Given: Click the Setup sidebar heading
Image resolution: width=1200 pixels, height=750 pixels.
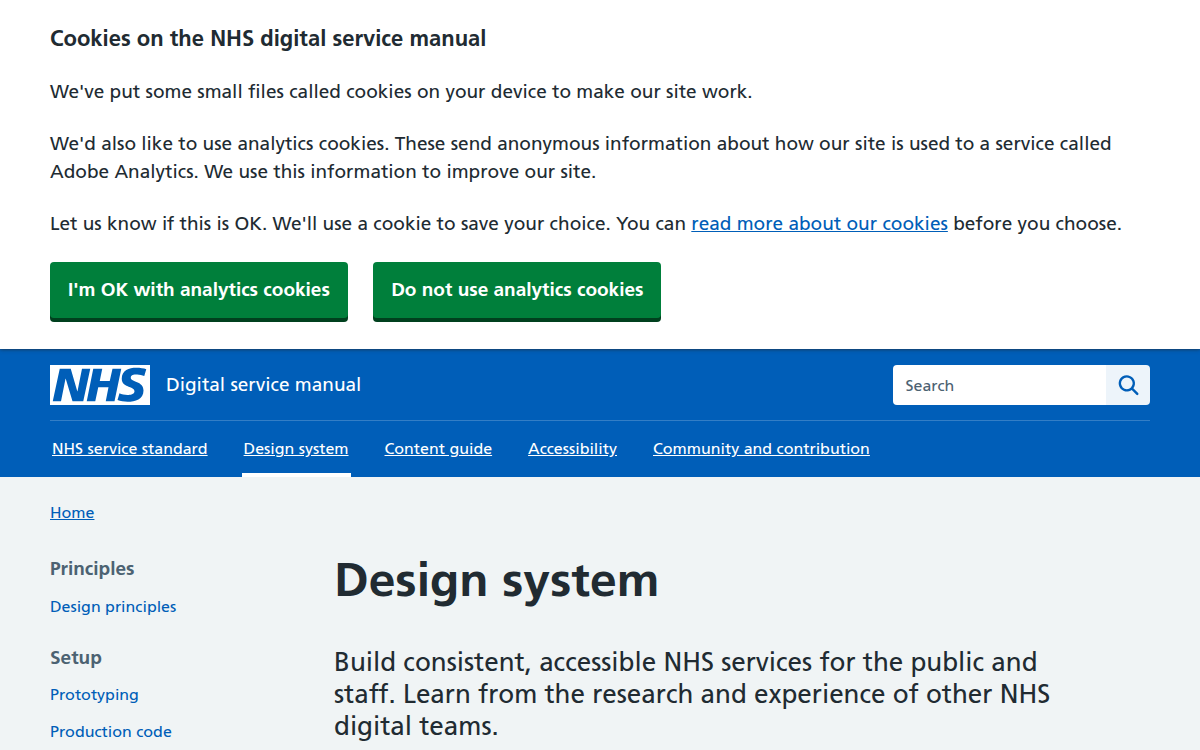Looking at the screenshot, I should (x=76, y=658).
